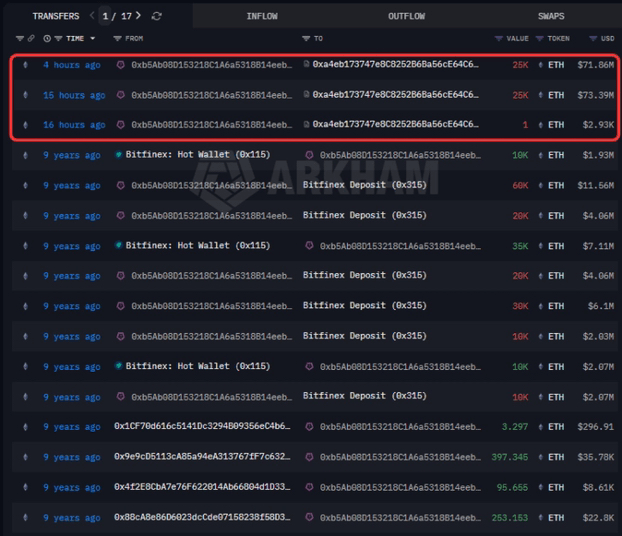Click the refresh transfers icon
The image size is (622, 536).
(x=157, y=16)
